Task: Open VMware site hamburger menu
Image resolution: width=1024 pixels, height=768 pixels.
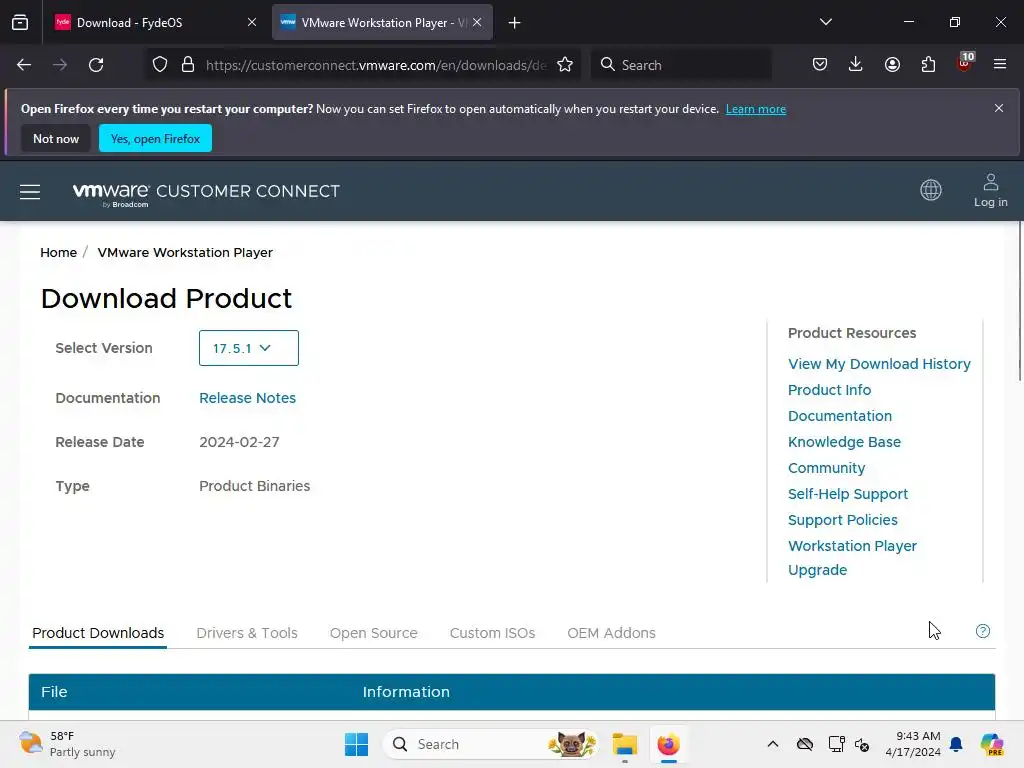Action: coord(30,191)
